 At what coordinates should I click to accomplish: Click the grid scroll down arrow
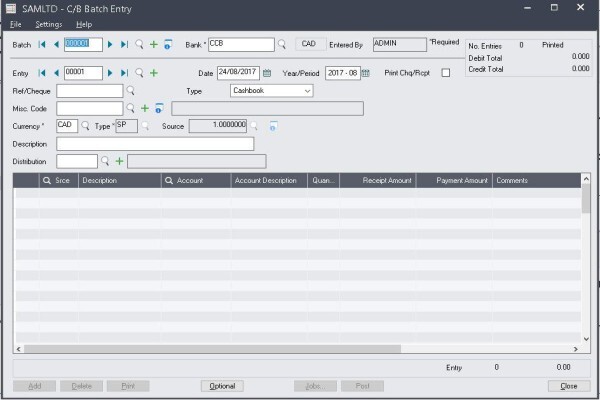[586, 338]
